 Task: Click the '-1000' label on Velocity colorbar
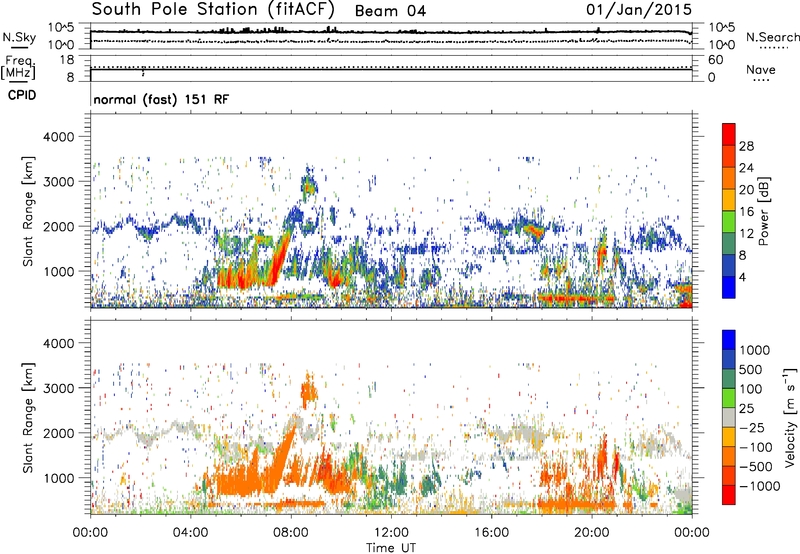click(760, 486)
